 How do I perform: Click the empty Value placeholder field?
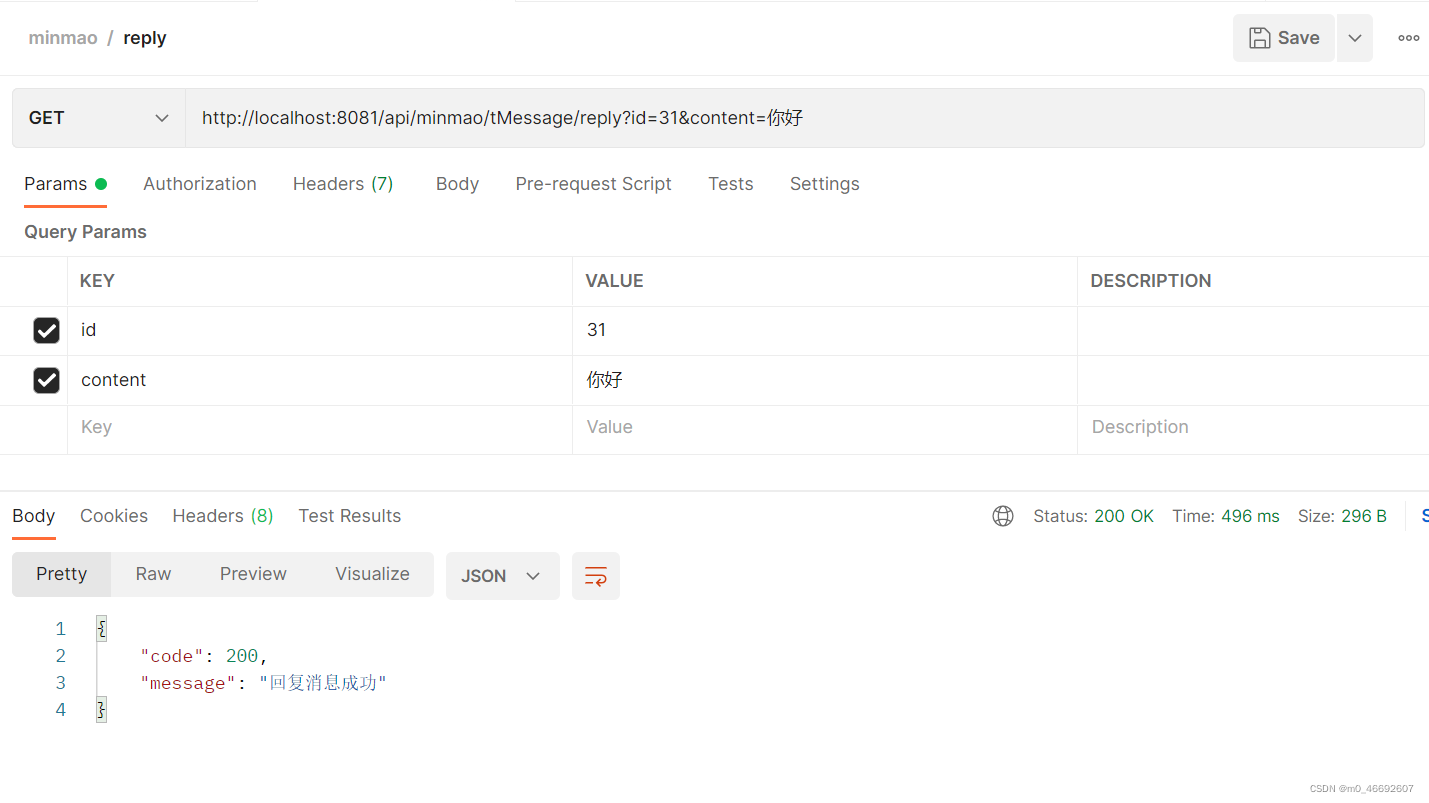825,428
